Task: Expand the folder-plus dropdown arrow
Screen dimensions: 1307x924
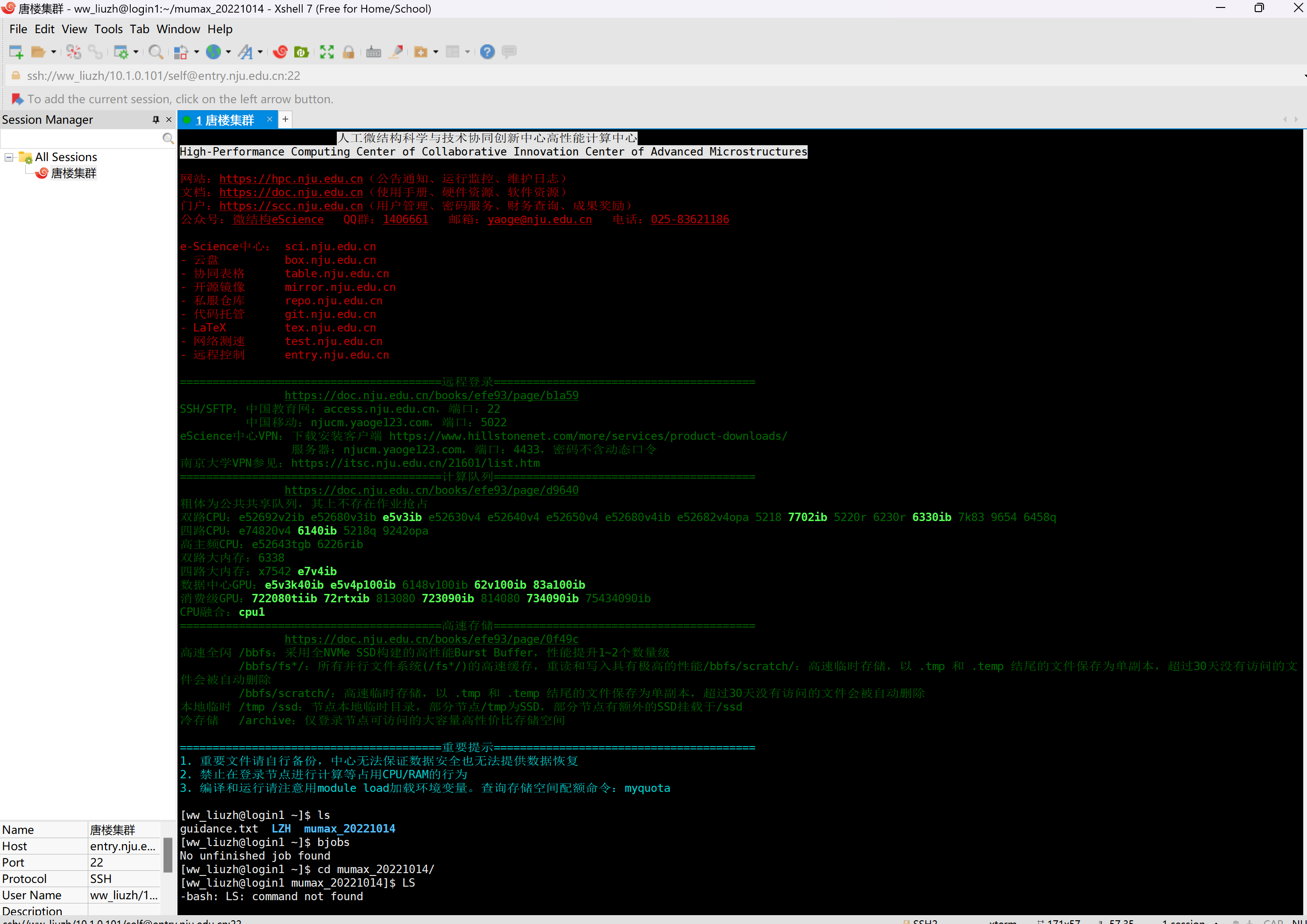Action: (x=436, y=52)
